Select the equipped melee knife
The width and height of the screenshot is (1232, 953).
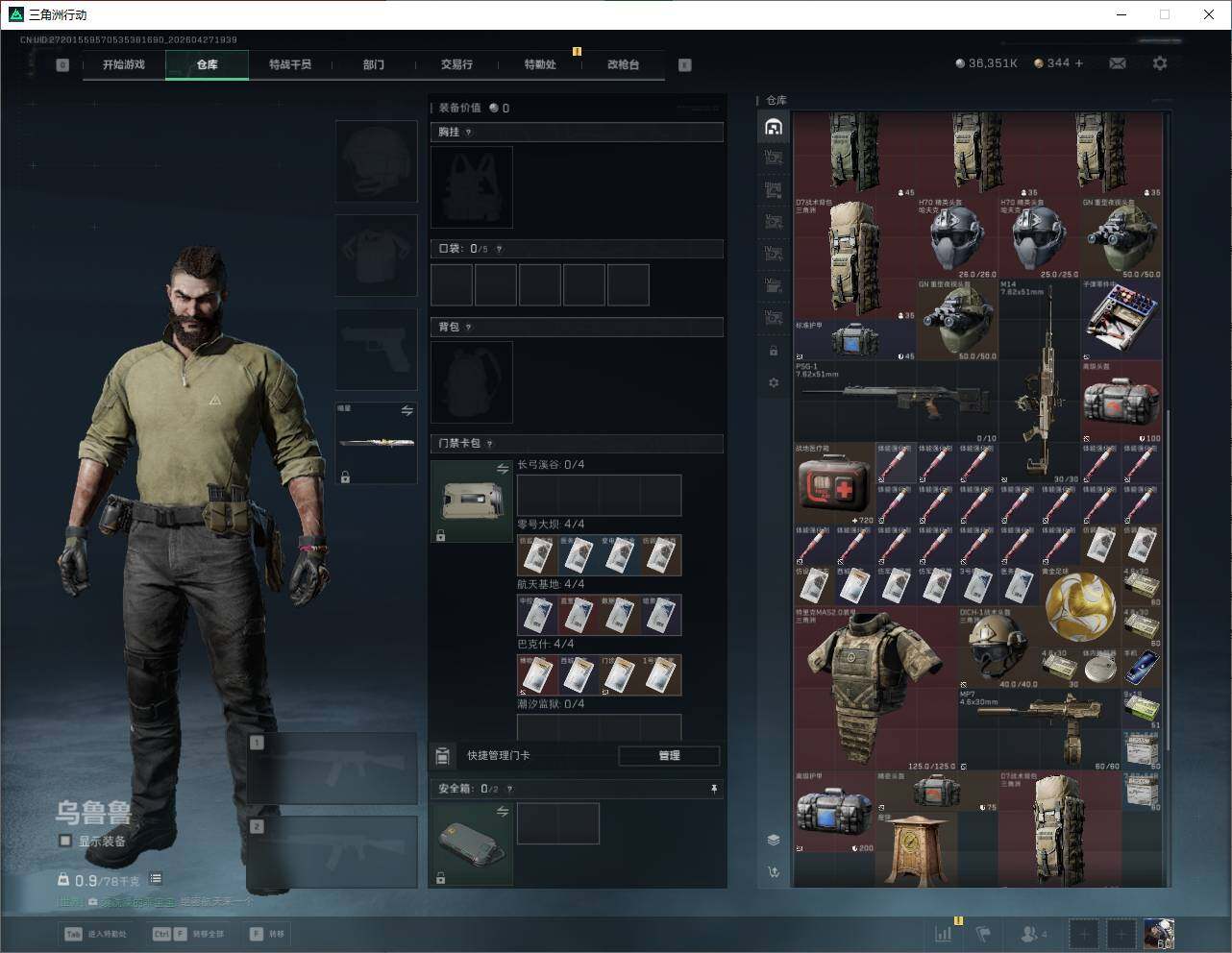point(377,443)
